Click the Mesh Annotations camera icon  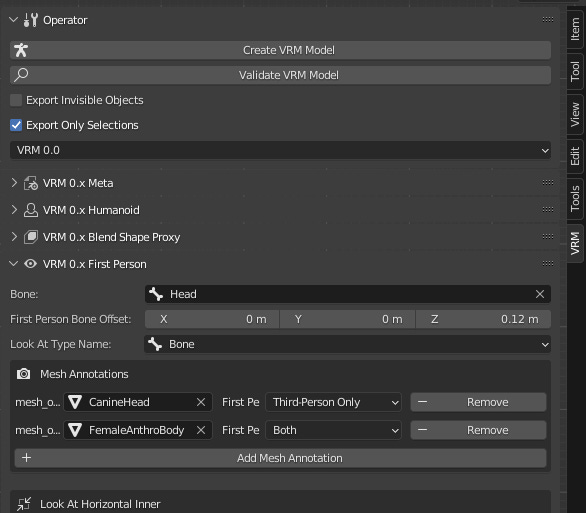coord(24,374)
